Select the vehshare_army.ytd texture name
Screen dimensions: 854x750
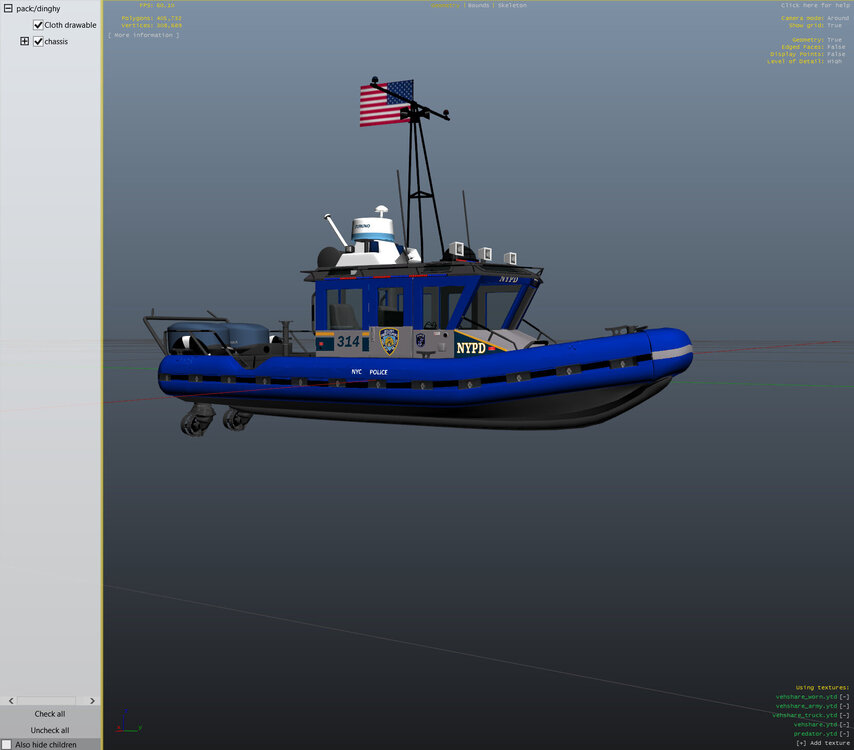(806, 706)
